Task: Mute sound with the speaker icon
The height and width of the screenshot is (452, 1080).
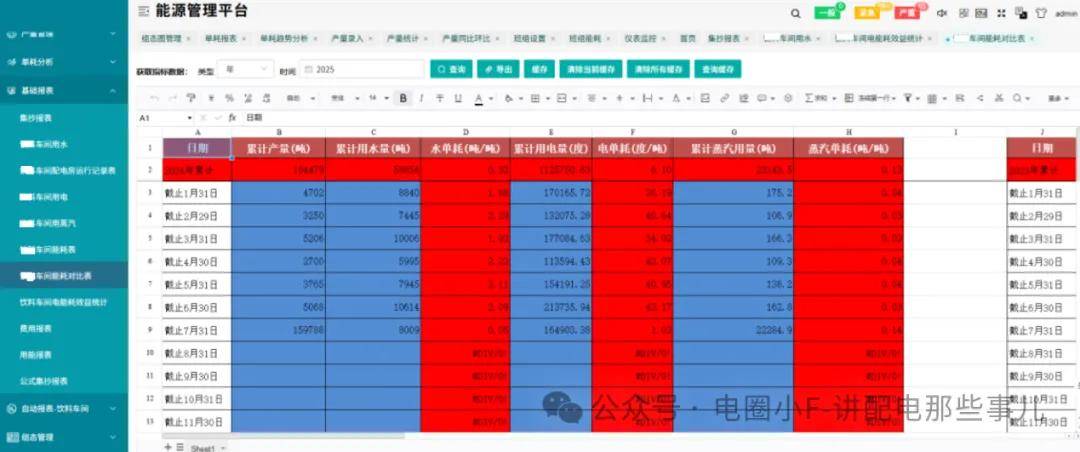Action: [x=943, y=13]
